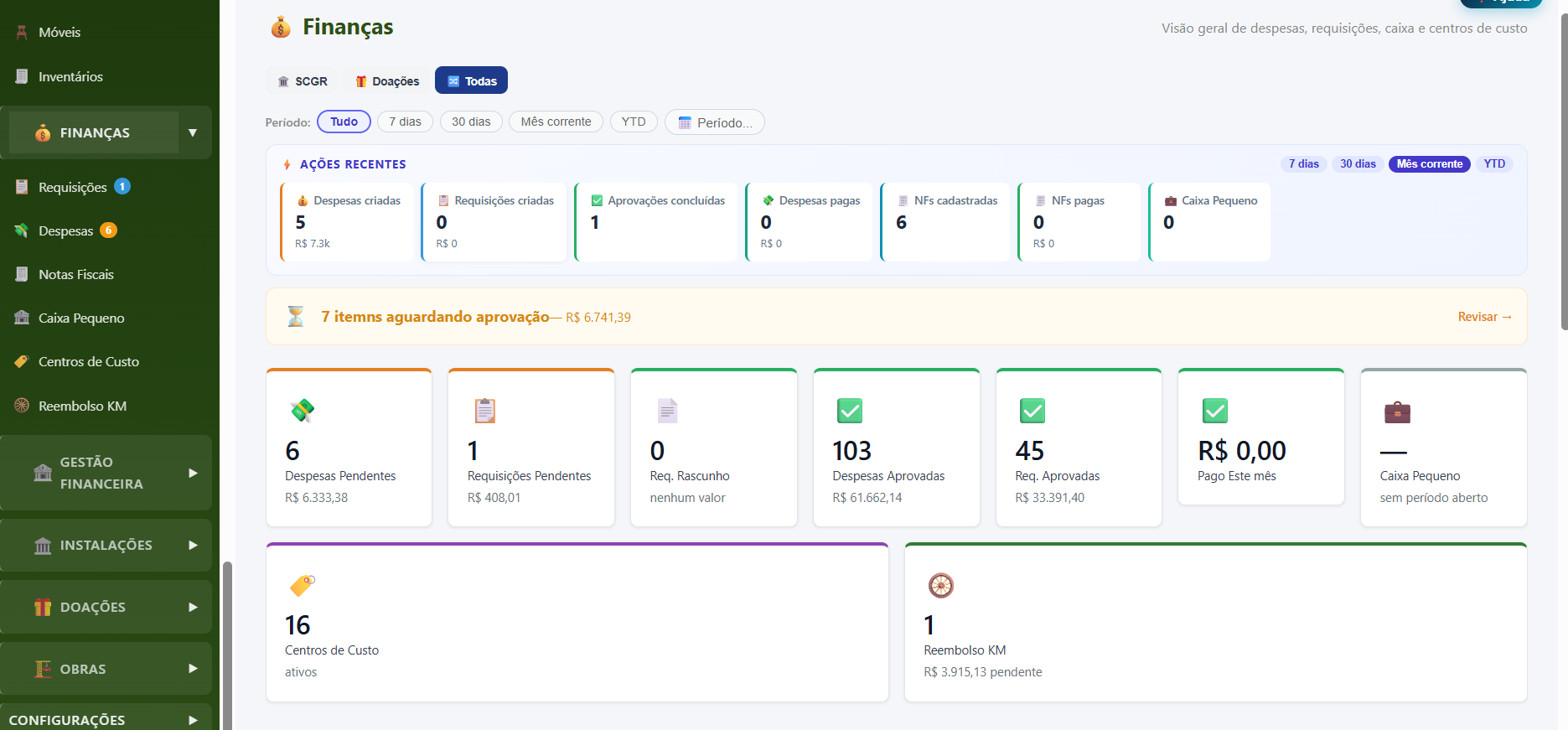This screenshot has width=1568, height=730.
Task: Click the Despesas orange badge showing 6
Action: (108, 230)
